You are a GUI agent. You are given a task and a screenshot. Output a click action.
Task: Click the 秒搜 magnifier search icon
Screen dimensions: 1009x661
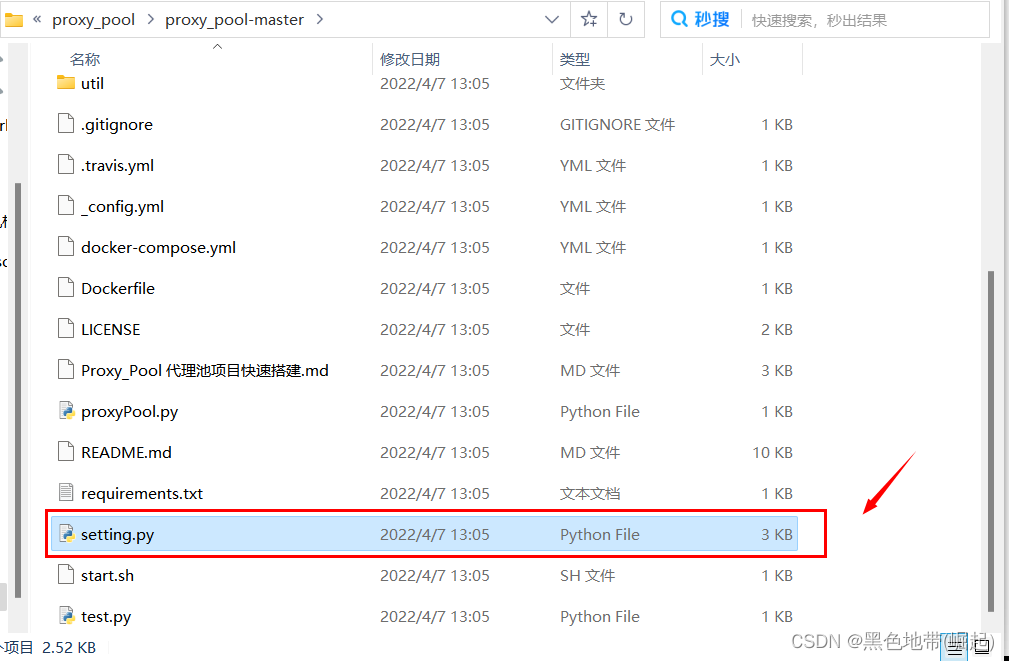click(678, 19)
